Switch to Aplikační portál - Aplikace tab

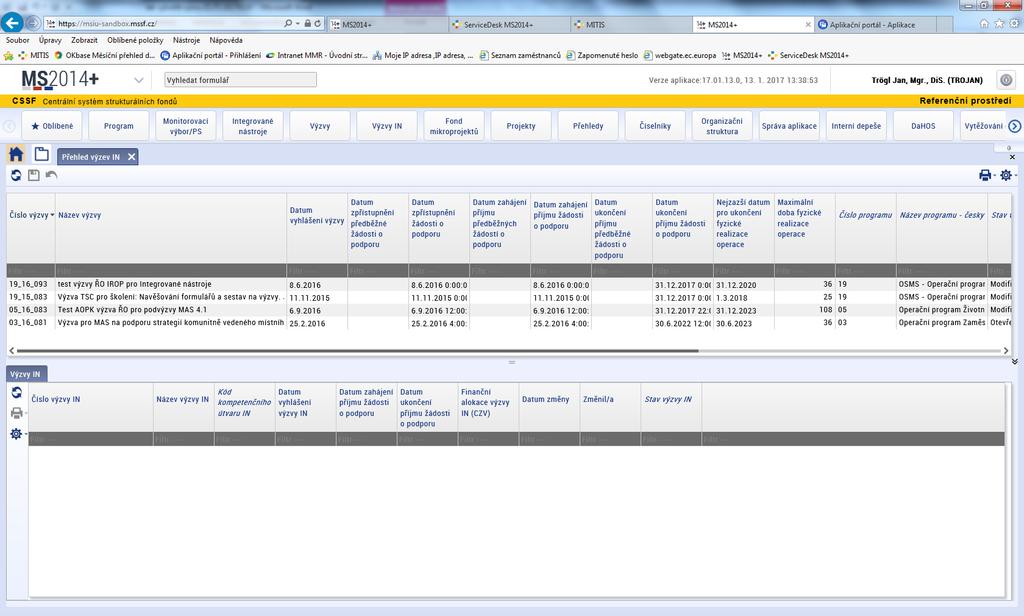click(875, 25)
